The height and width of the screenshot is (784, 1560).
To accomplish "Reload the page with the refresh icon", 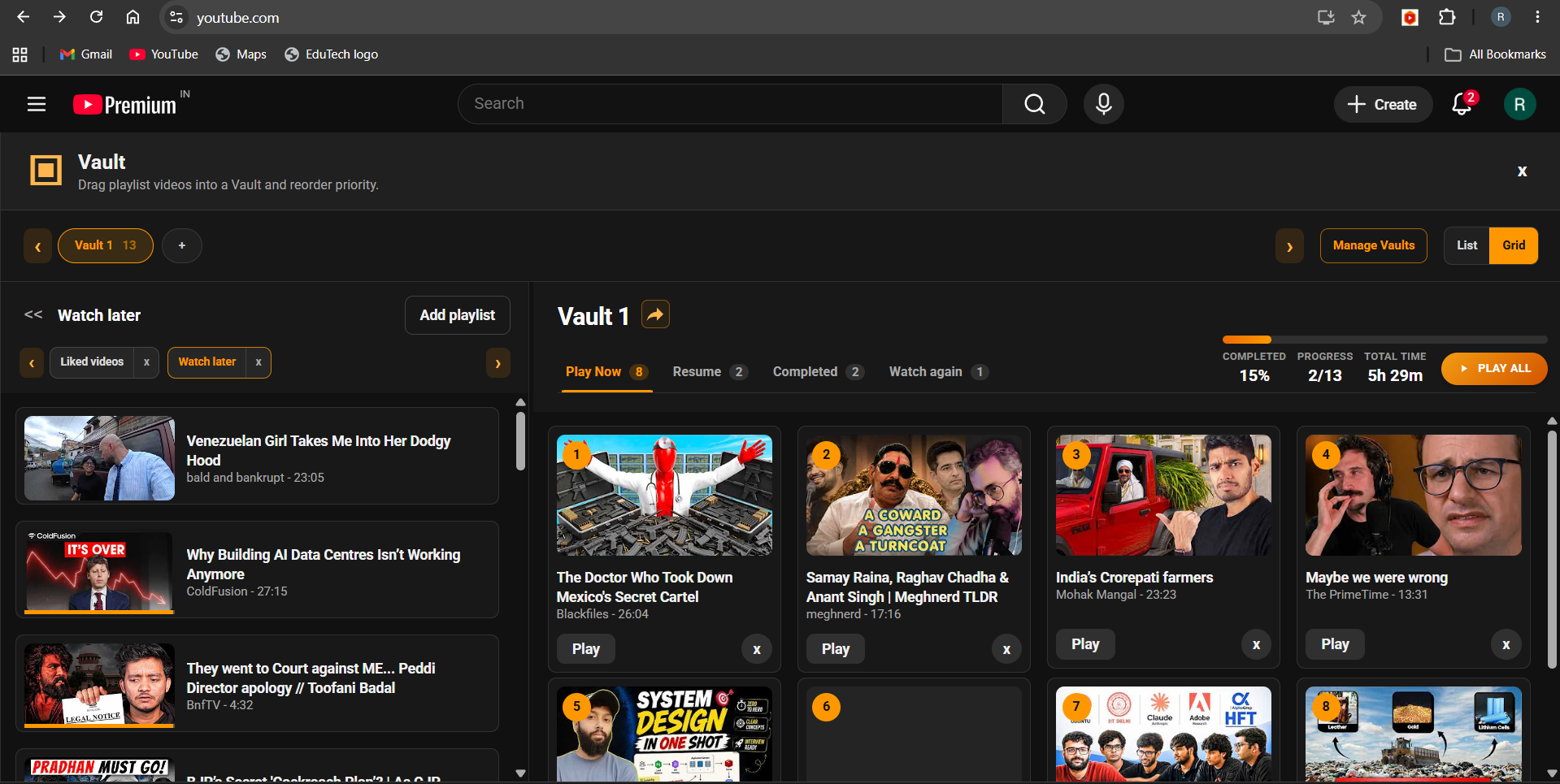I will tap(96, 17).
